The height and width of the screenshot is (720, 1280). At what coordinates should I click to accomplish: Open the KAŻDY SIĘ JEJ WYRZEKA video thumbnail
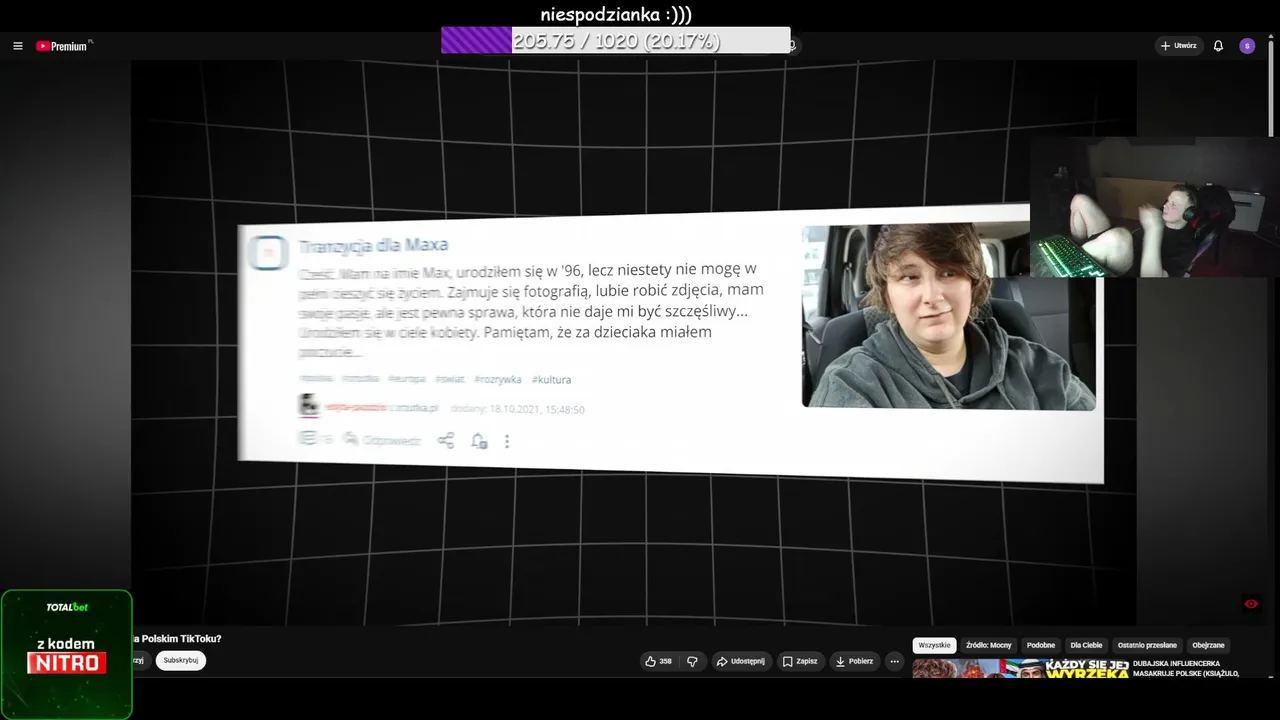pos(1020,668)
